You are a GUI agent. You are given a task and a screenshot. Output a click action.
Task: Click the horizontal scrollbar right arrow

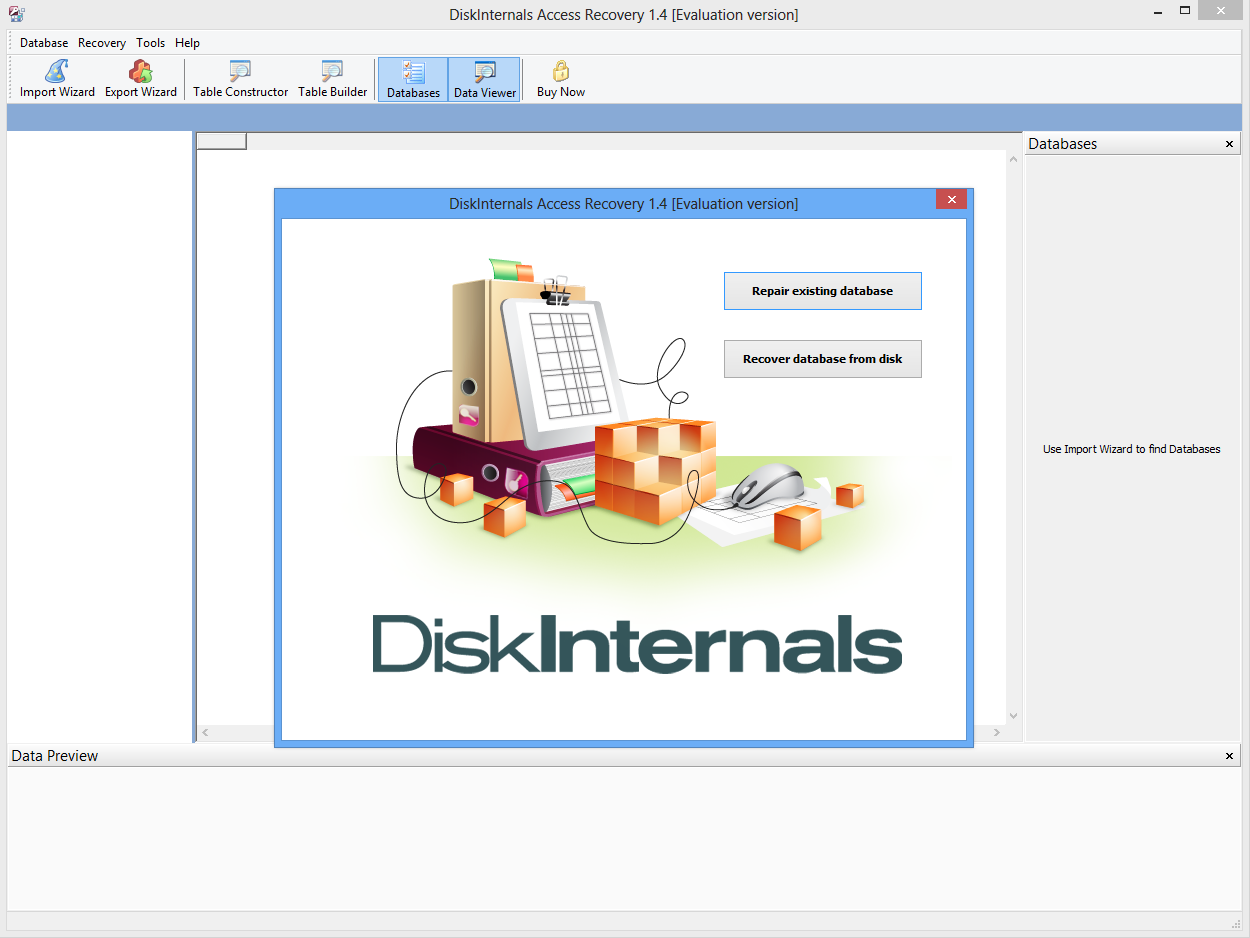click(x=996, y=733)
